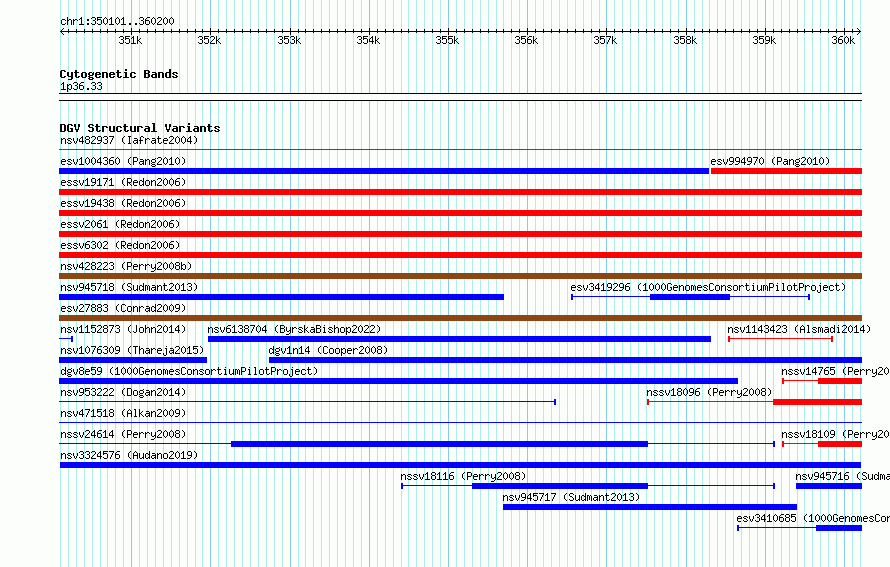
Task: Click the 360k ruler tick label
Action: pos(843,40)
